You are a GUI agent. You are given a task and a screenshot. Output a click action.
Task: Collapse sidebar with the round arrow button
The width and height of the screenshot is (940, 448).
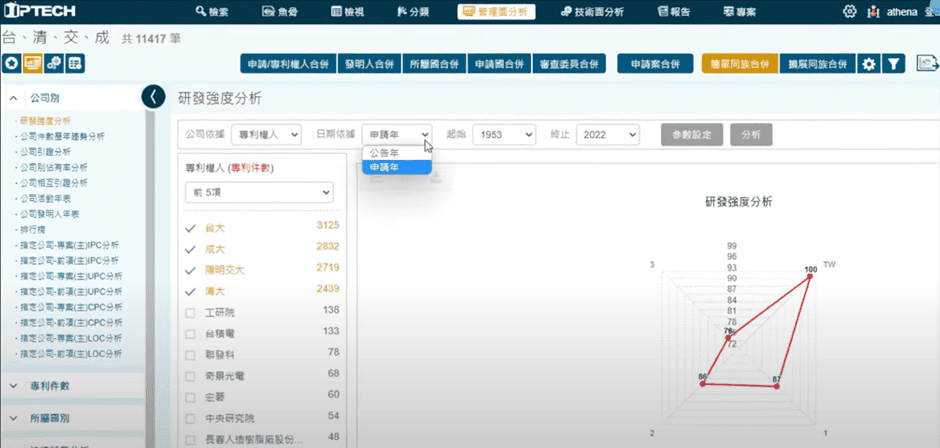pyautogui.click(x=153, y=96)
